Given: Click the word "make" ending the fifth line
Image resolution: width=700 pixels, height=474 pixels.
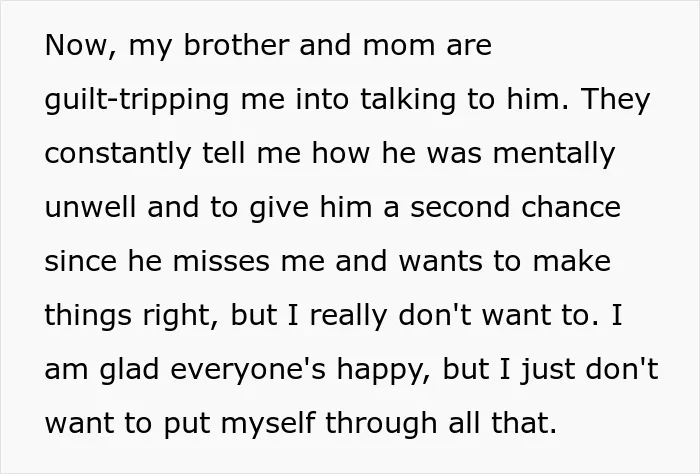Looking at the screenshot, I should [x=572, y=261].
